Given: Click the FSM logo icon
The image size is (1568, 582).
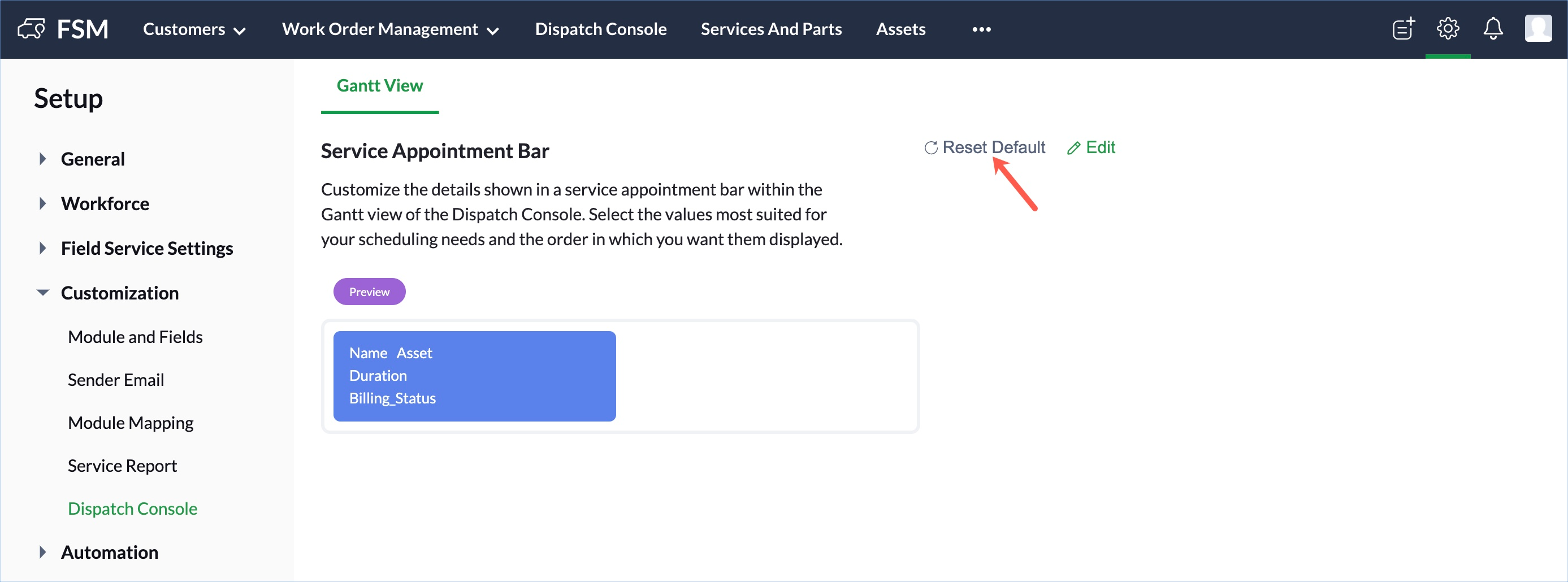Looking at the screenshot, I should (31, 29).
